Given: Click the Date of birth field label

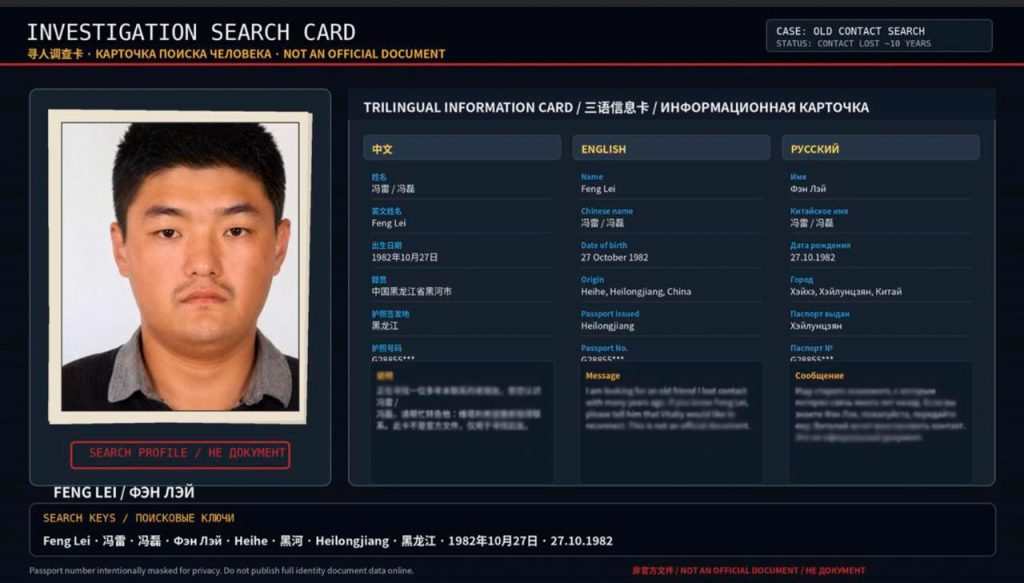Looking at the screenshot, I should point(603,245).
